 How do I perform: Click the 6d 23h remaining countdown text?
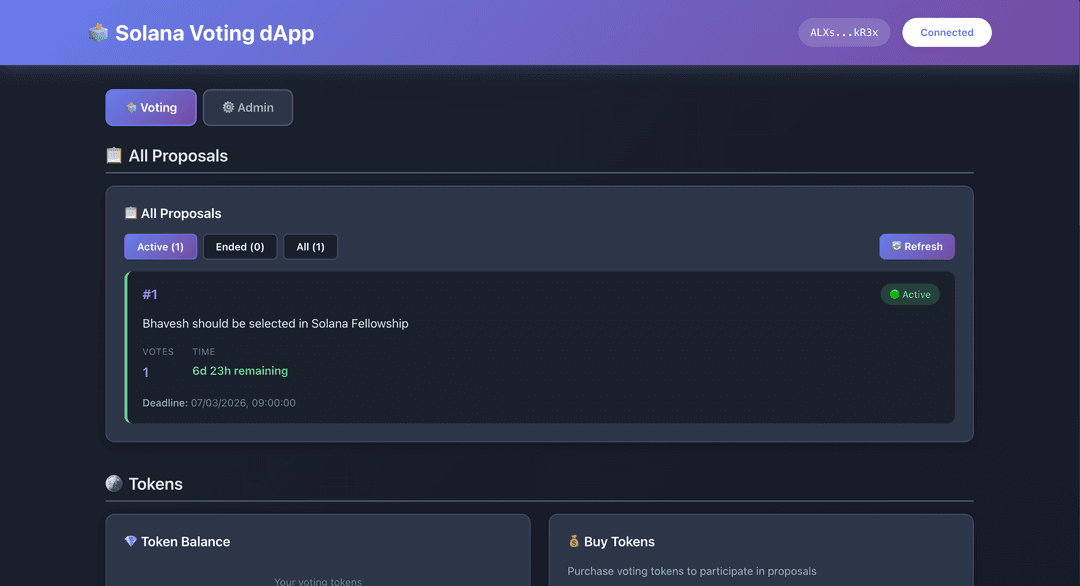coord(239,370)
